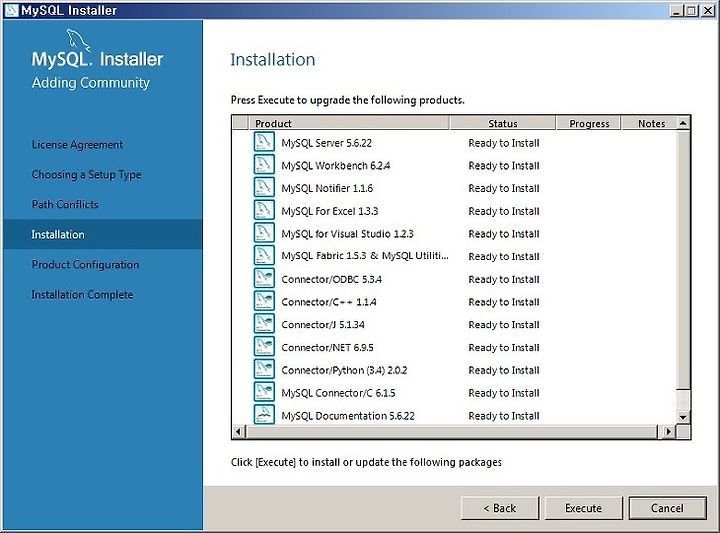The height and width of the screenshot is (533, 720).
Task: Click the MySQL Workbench 6.2.4 product icon
Action: coord(264,164)
